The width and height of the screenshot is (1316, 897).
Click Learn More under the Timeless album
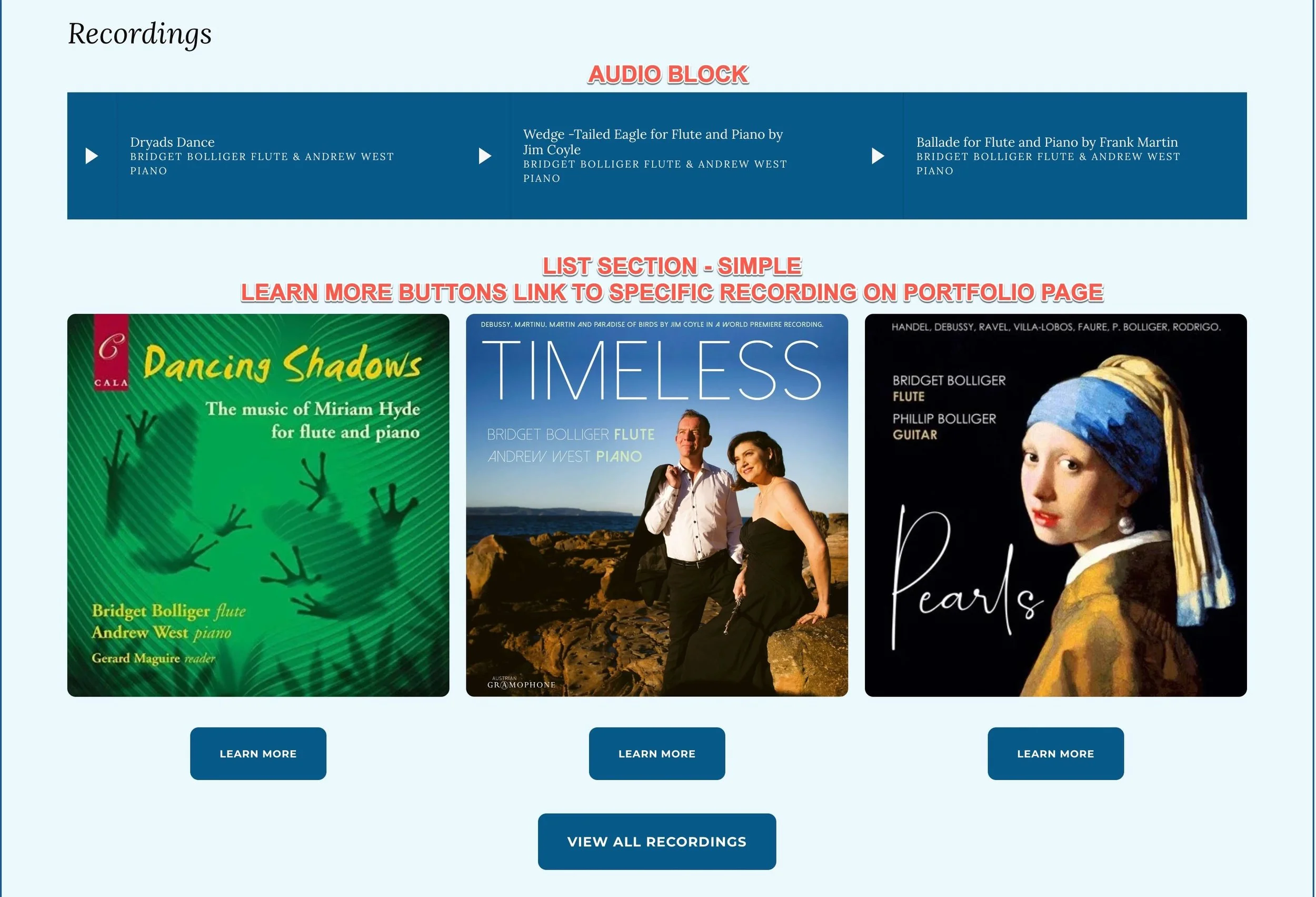click(x=657, y=754)
